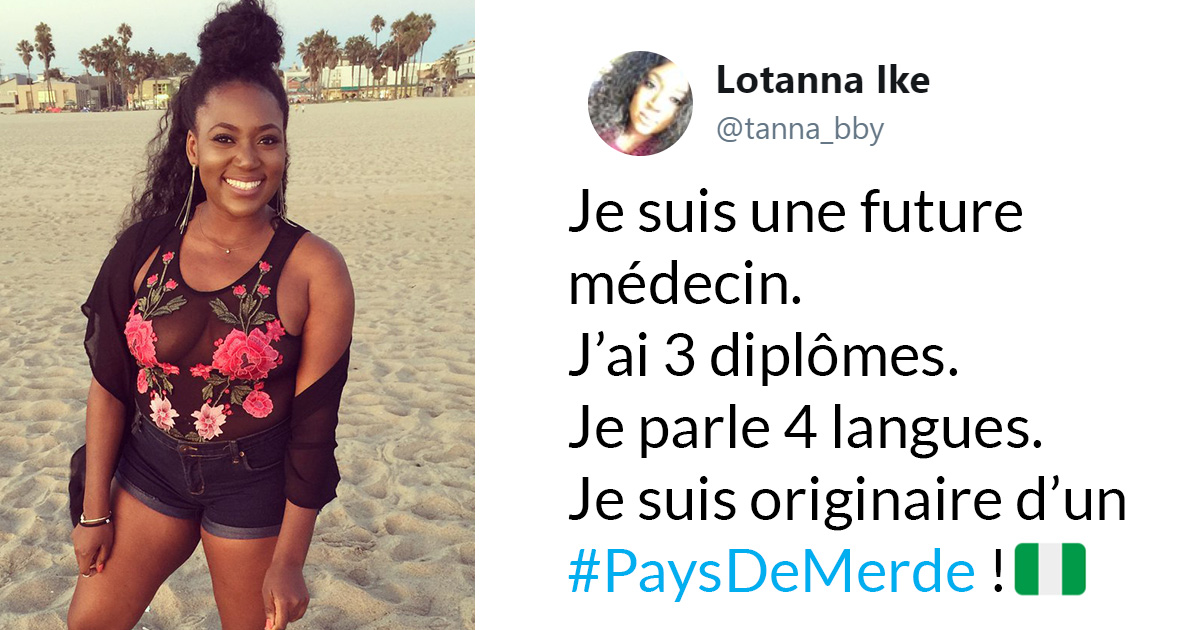
Task: Visit the @tanna_bby handle
Action: pos(800,130)
